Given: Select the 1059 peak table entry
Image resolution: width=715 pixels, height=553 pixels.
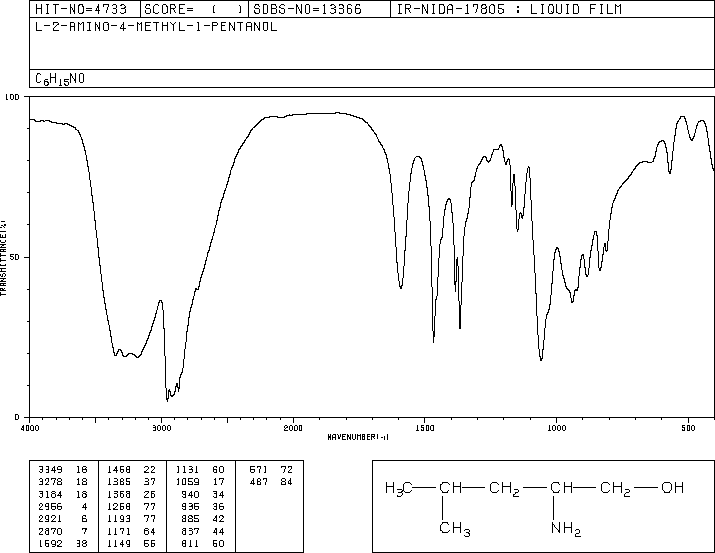Looking at the screenshot, I should coord(200,482).
